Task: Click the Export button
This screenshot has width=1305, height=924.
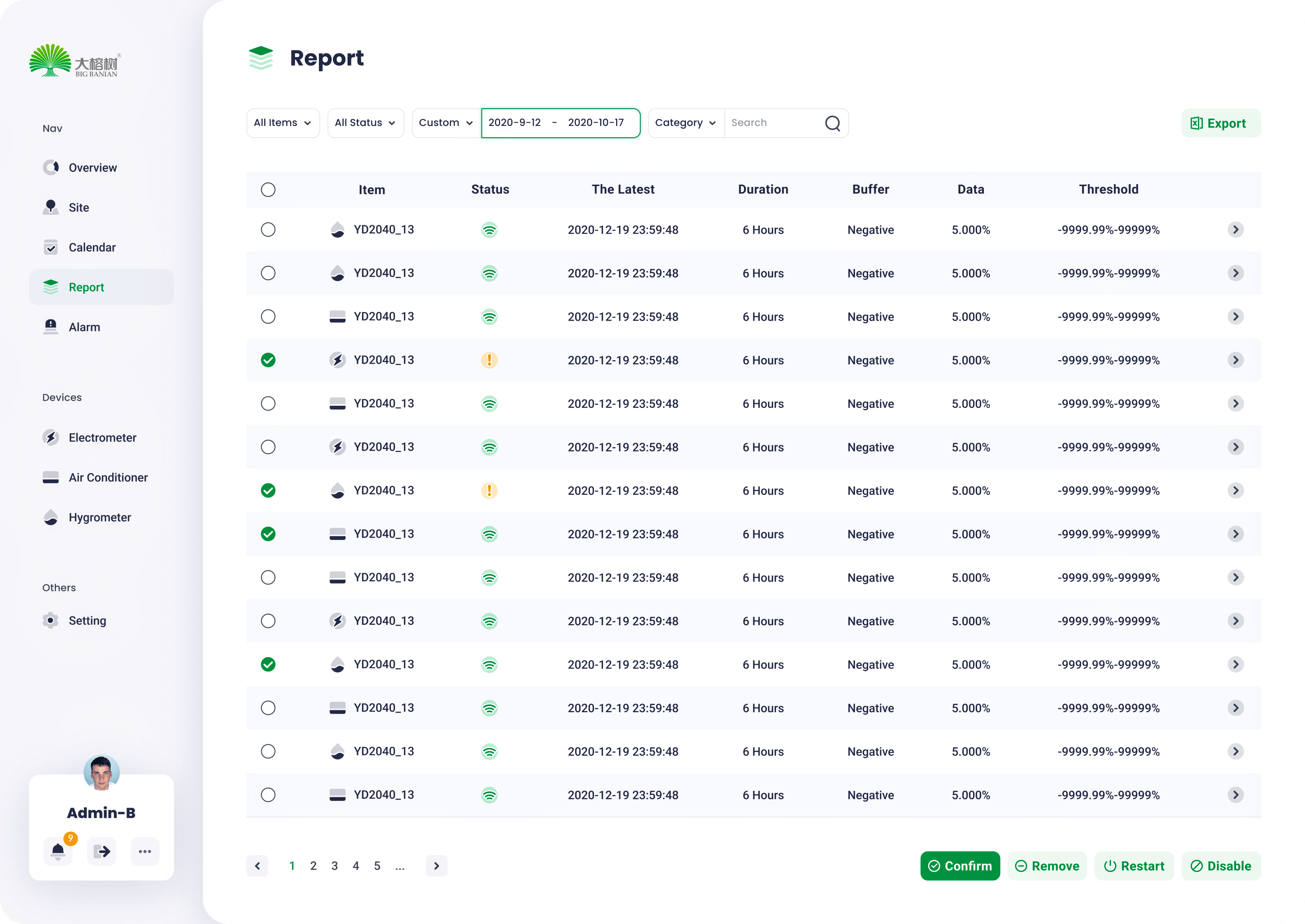Action: (x=1220, y=123)
